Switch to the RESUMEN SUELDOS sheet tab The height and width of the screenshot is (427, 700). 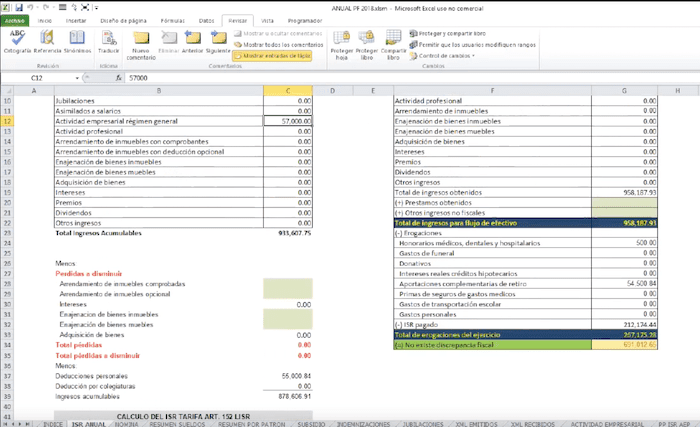click(x=177, y=423)
